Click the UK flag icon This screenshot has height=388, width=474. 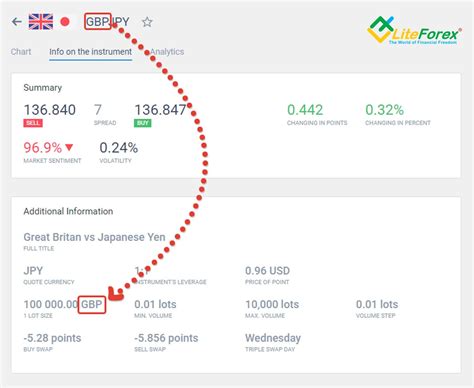point(41,22)
